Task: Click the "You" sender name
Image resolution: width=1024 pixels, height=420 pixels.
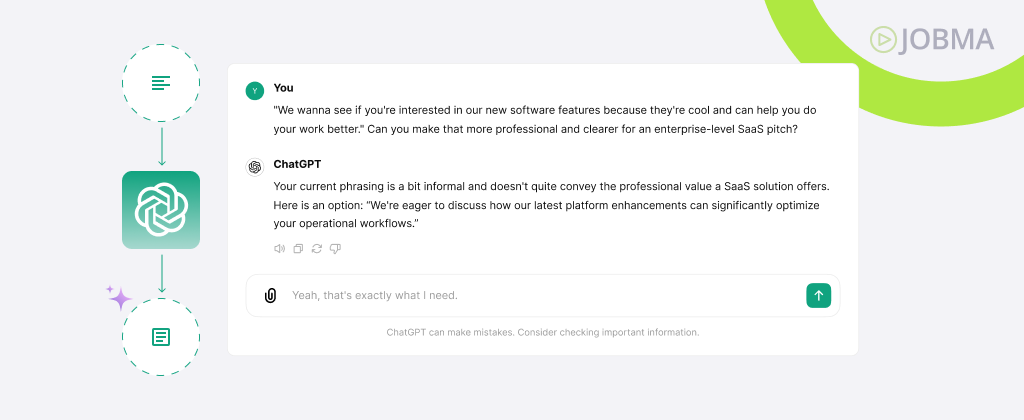Action: tap(283, 88)
